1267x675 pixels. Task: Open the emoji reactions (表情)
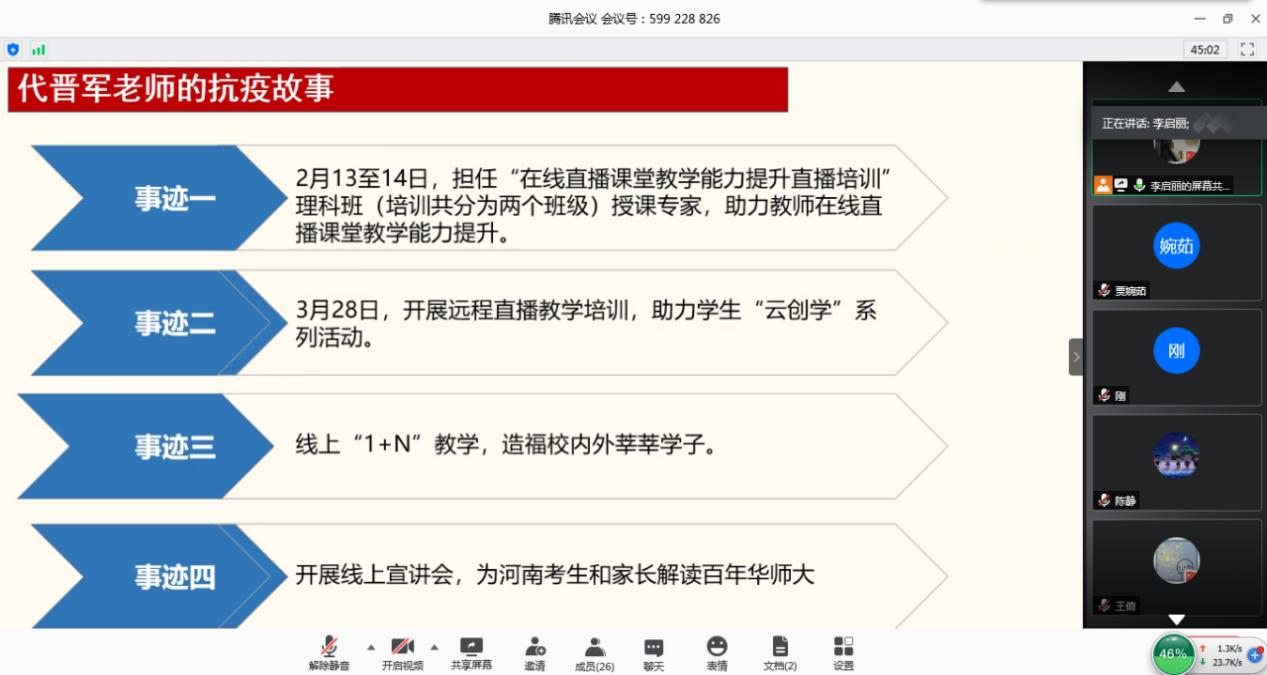coord(717,652)
